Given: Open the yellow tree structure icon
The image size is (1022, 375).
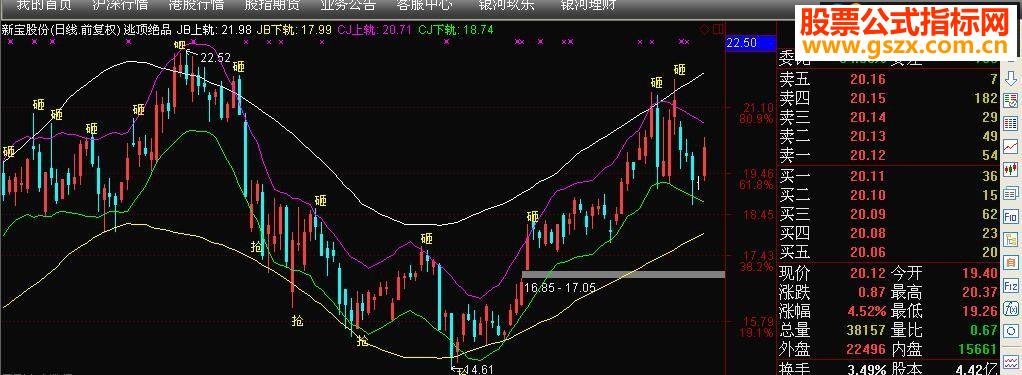Looking at the screenshot, I should (x=1011, y=239).
